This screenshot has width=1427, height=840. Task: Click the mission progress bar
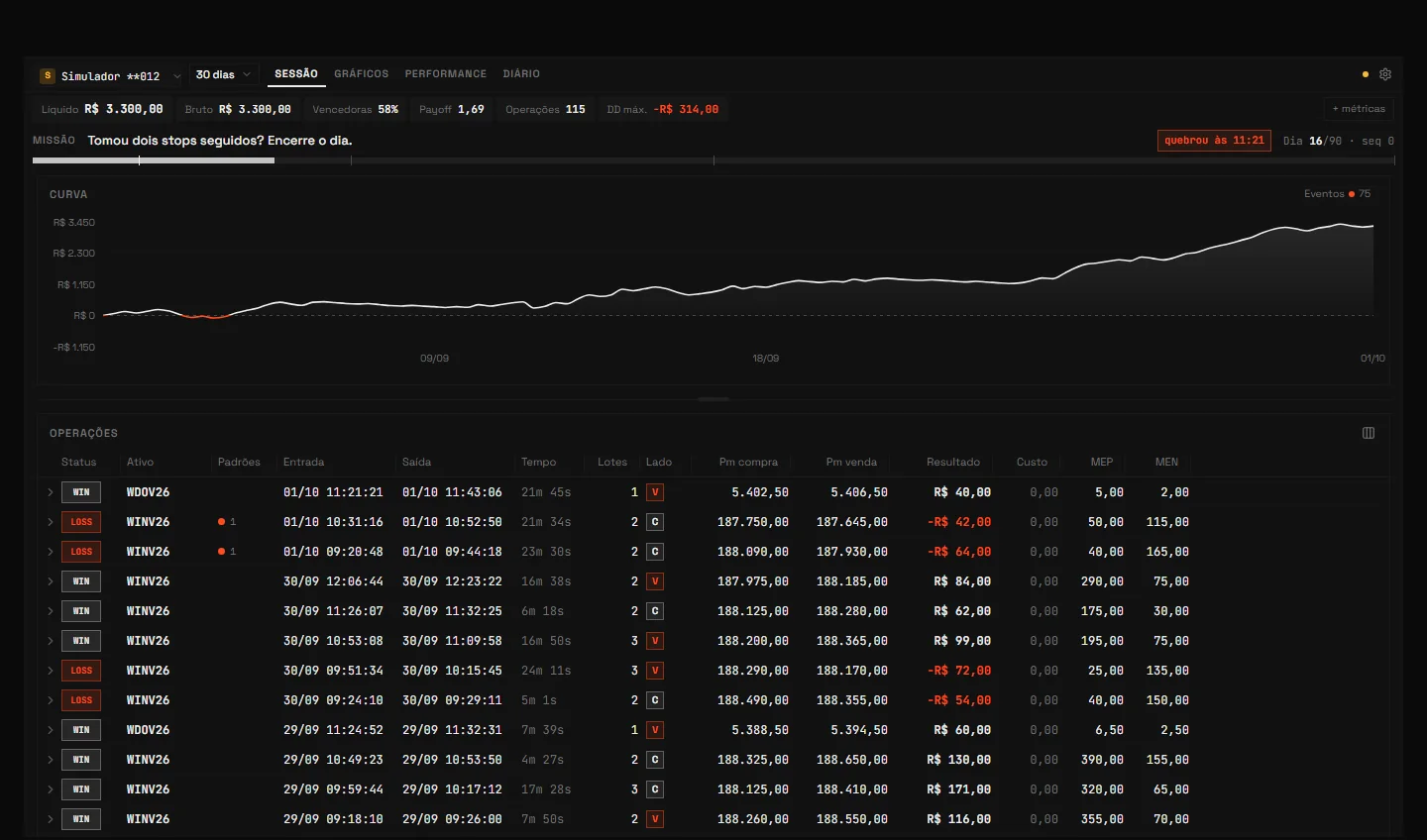[713, 160]
